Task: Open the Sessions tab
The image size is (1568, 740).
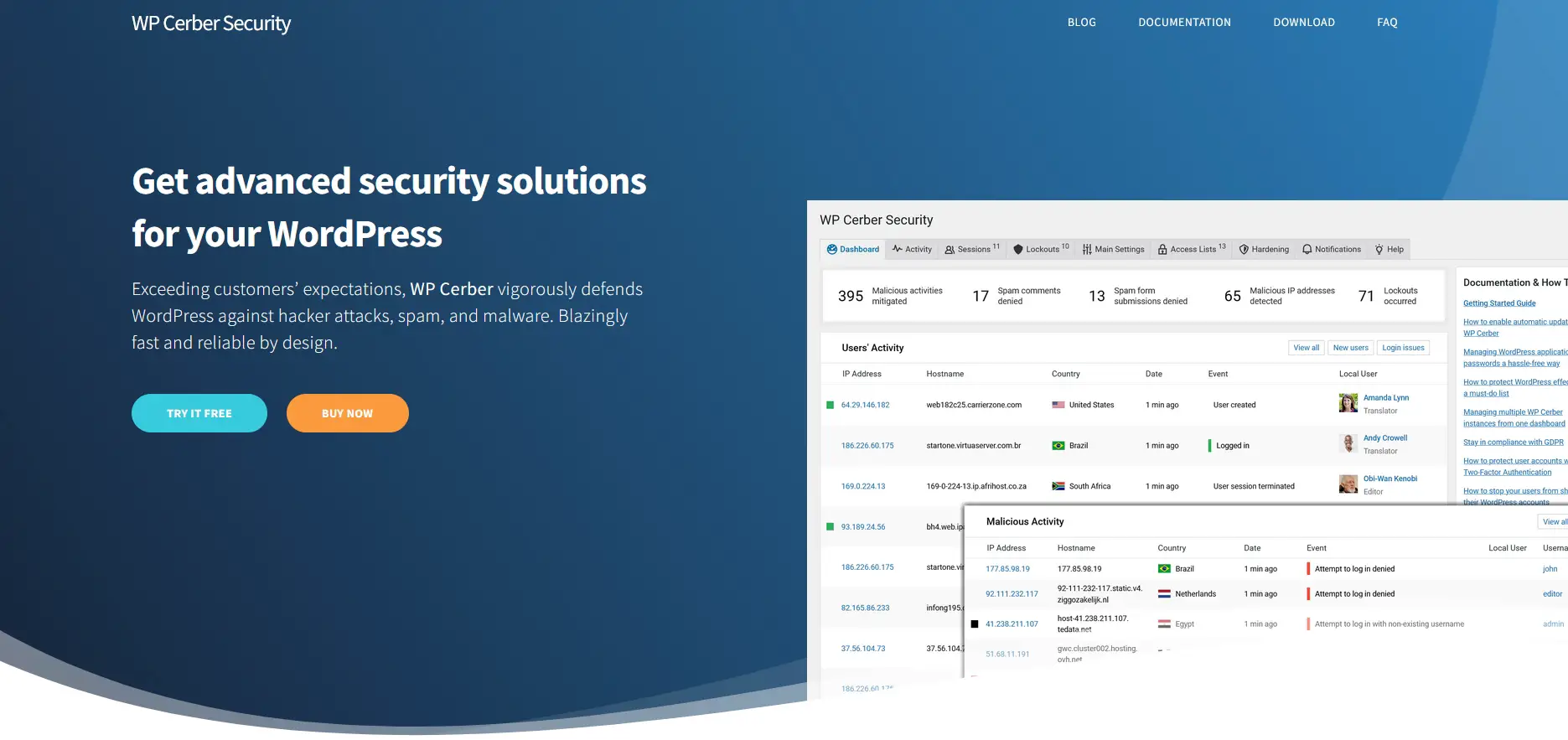Action: pos(972,249)
